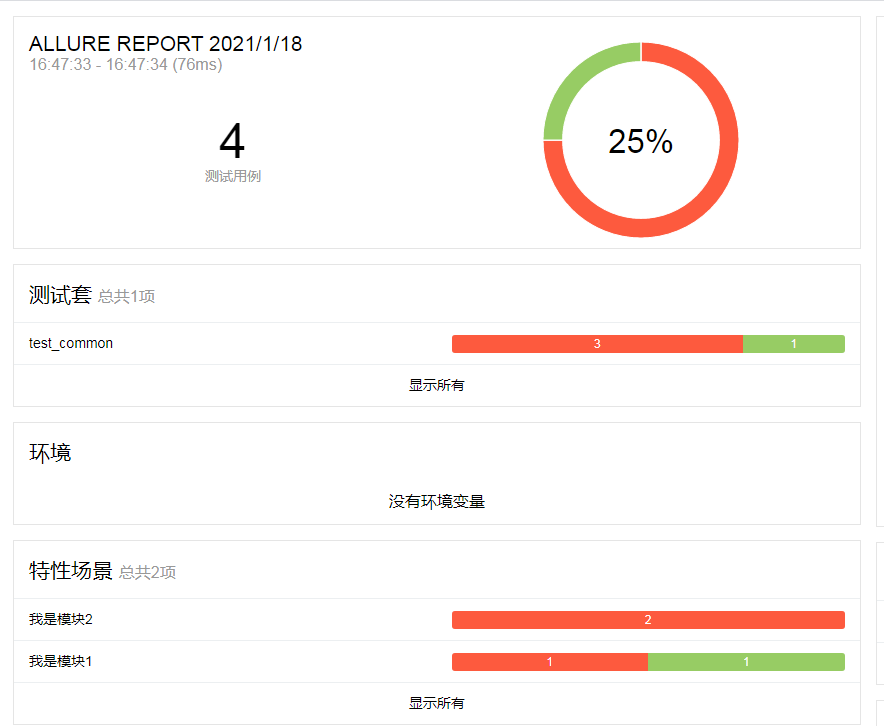
Task: Click the 测试套 section heading
Action: point(60,295)
